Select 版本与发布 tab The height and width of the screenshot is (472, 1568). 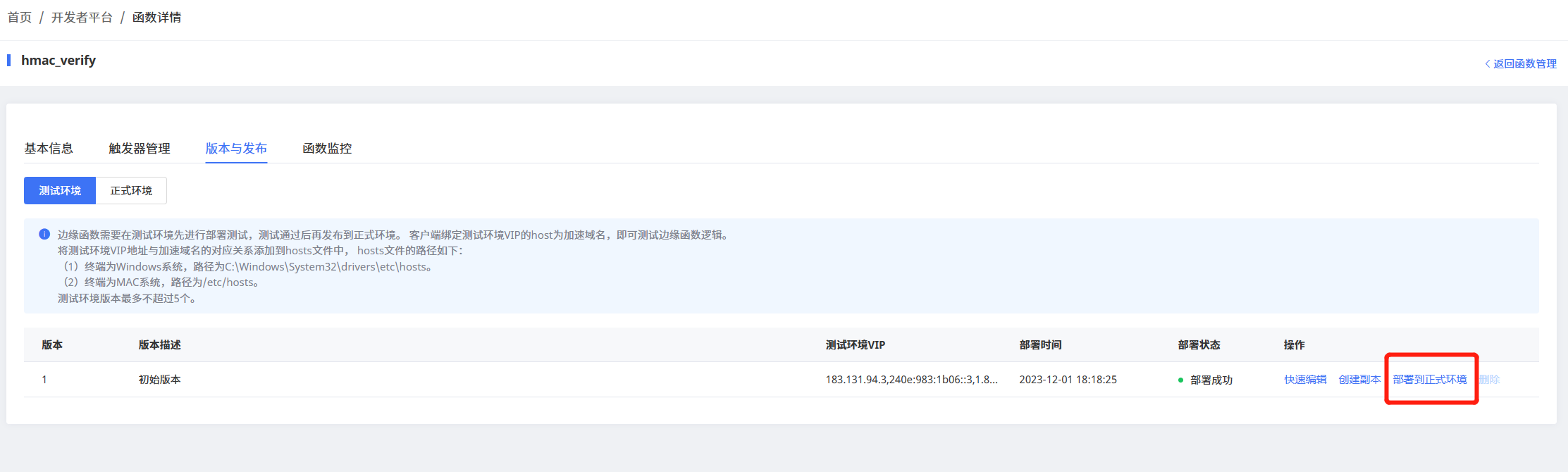[x=236, y=149]
